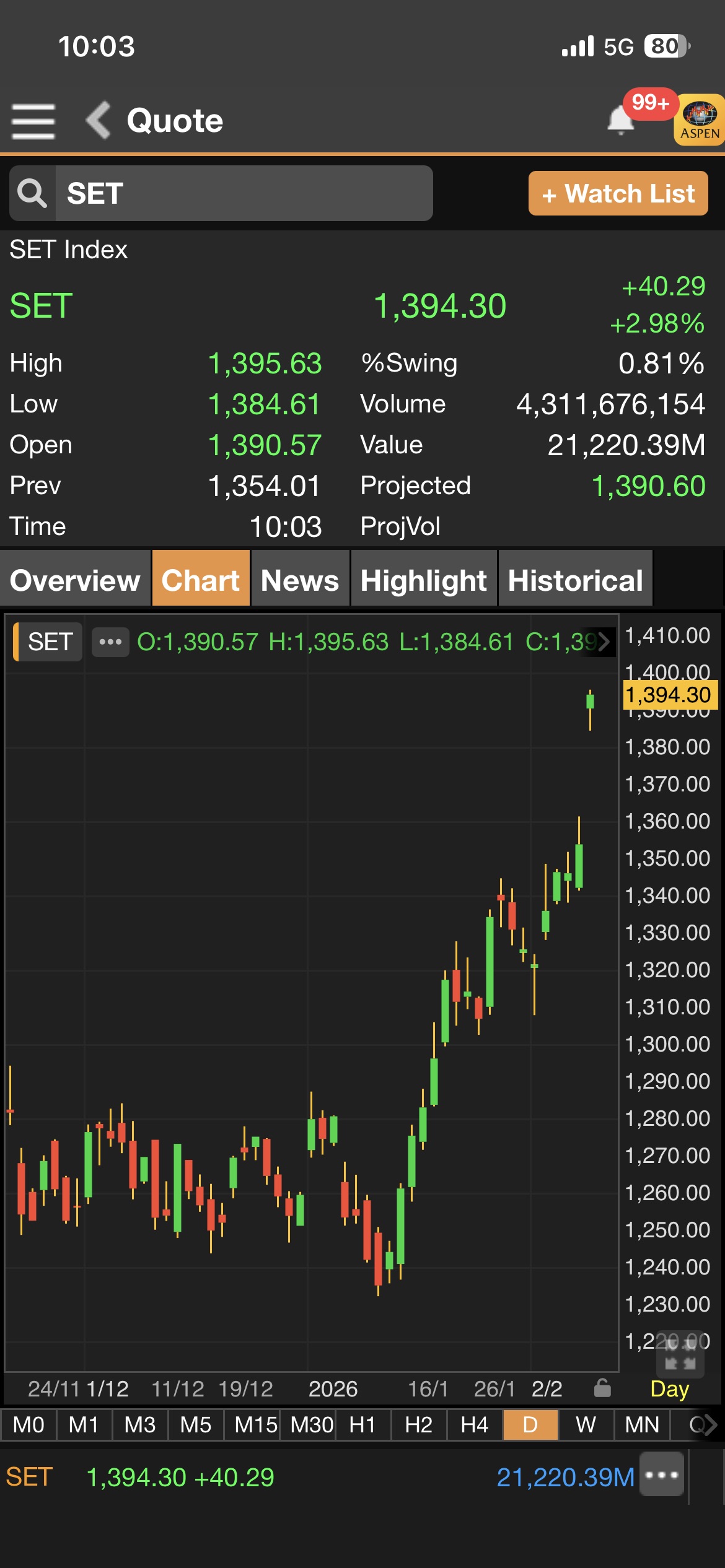Show more timeframes with right arrow
The height and width of the screenshot is (1568, 725).
click(710, 1425)
